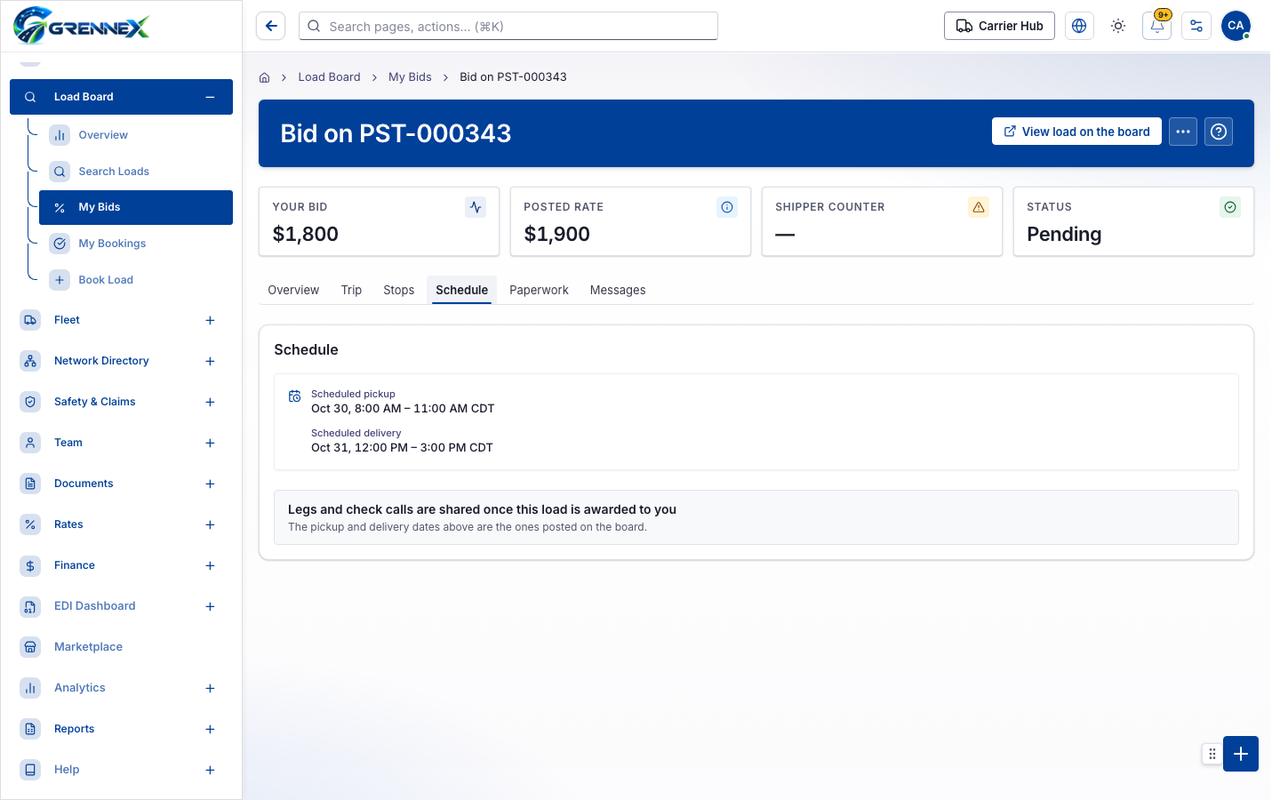Click the back arrow button
The image size is (1280, 800).
(x=271, y=26)
